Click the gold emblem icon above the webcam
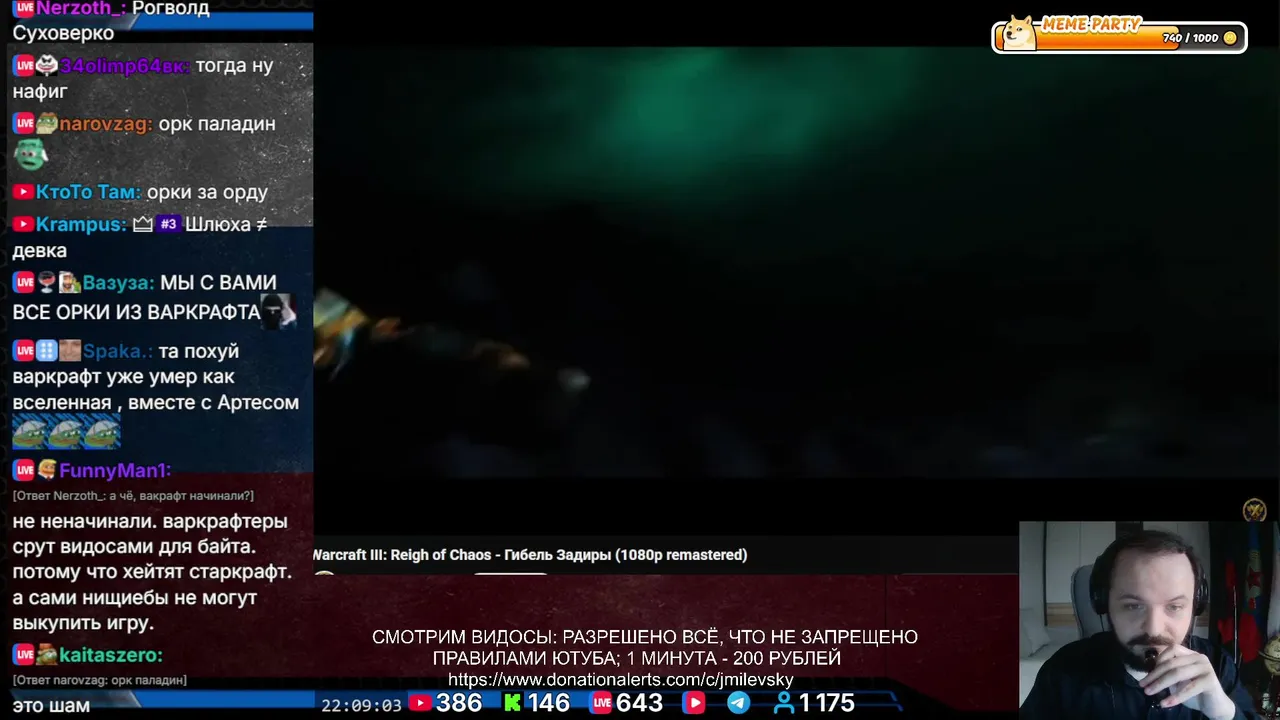The width and height of the screenshot is (1280, 720). [1254, 511]
